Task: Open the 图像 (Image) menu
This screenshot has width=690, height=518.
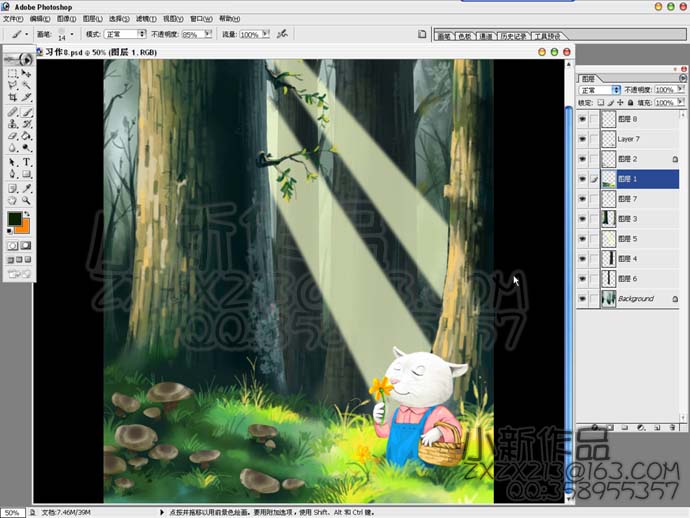Action: [66, 19]
